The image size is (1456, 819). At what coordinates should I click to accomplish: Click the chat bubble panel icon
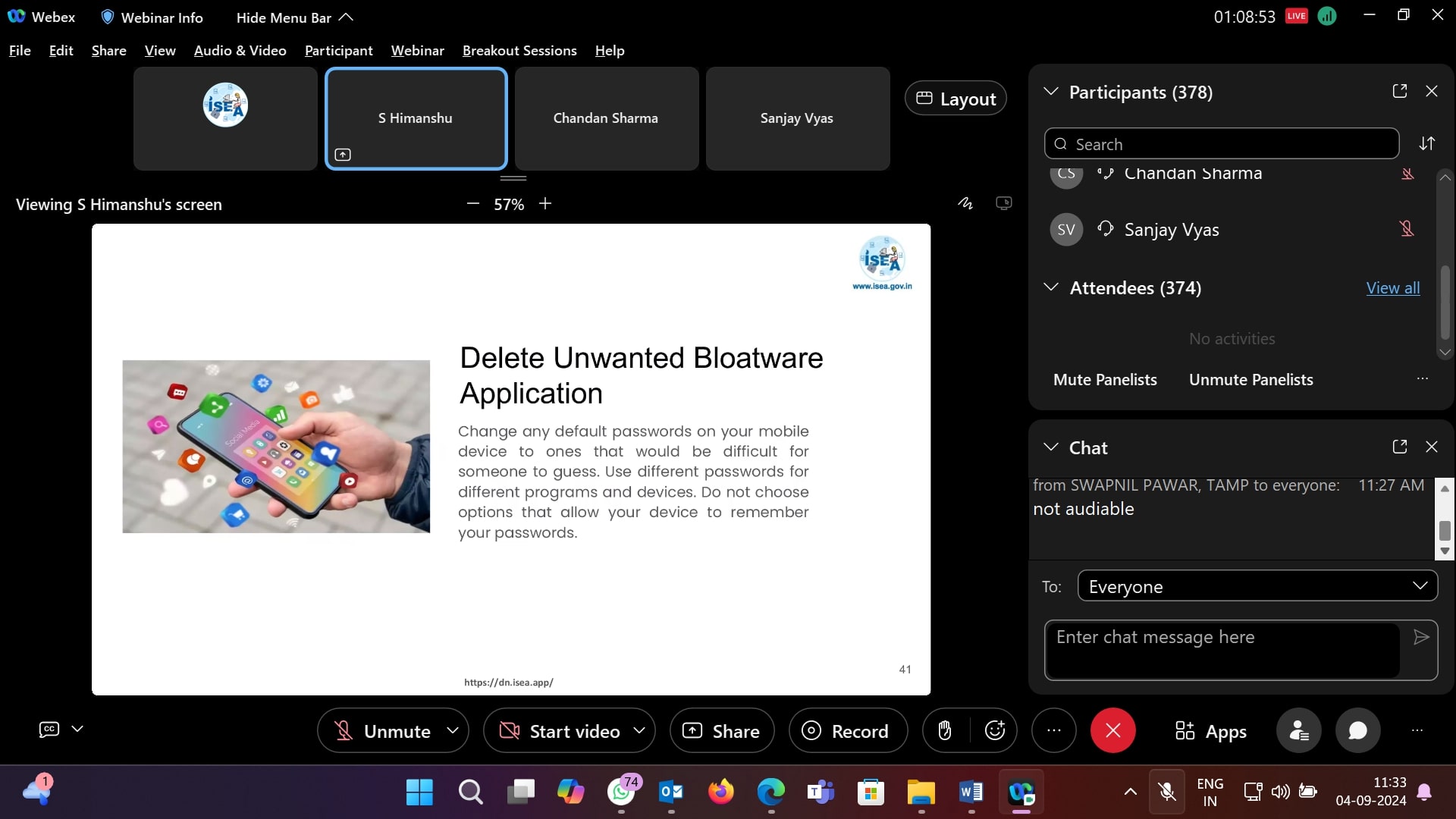tap(1357, 731)
